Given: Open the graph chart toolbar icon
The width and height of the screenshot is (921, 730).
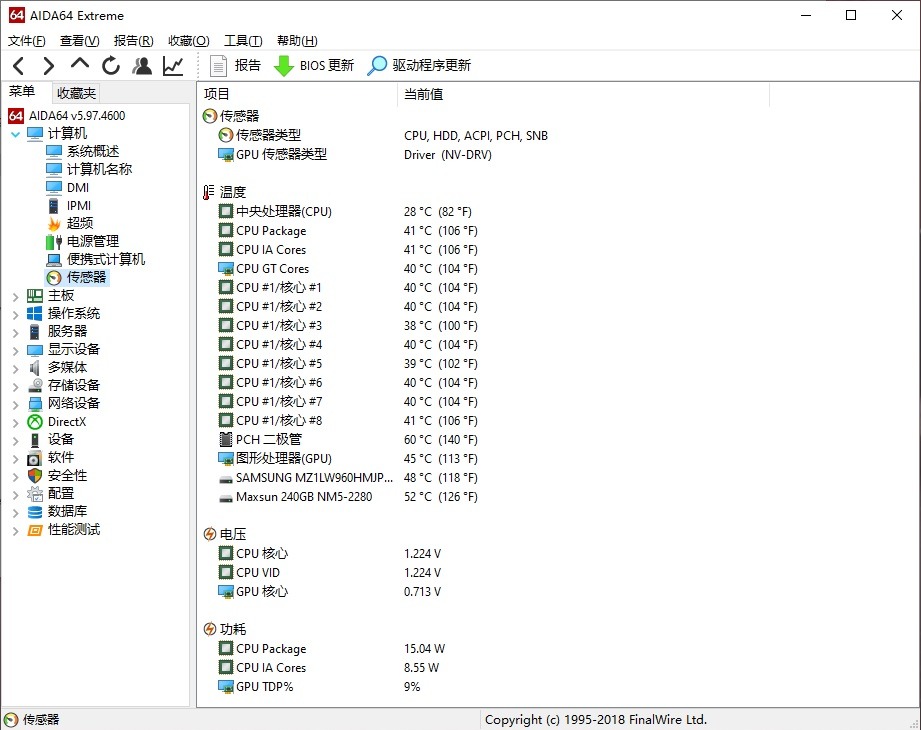Looking at the screenshot, I should (x=173, y=66).
